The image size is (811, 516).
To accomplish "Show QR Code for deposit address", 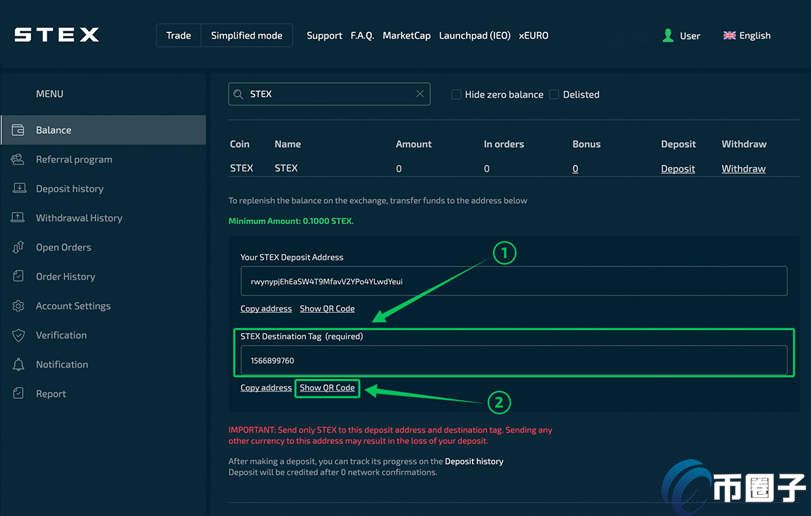I will [x=327, y=309].
